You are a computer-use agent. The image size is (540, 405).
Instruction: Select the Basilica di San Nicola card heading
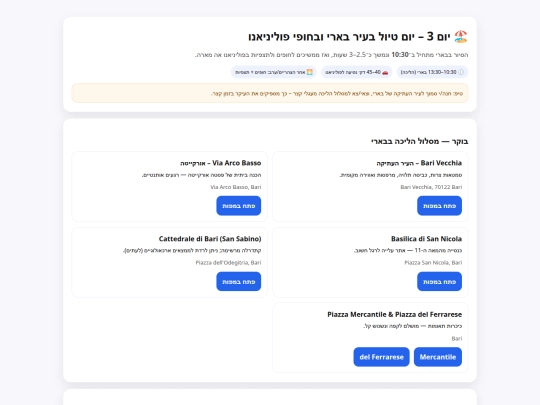pyautogui.click(x=426, y=239)
